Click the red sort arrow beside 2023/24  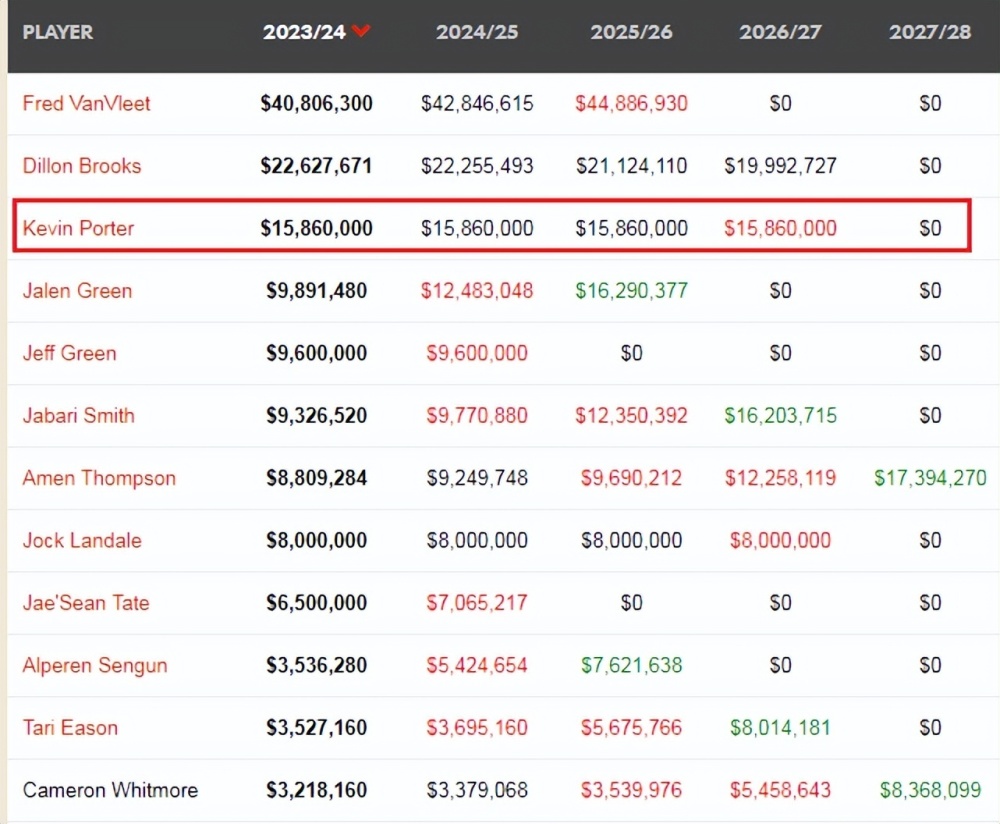tap(361, 31)
